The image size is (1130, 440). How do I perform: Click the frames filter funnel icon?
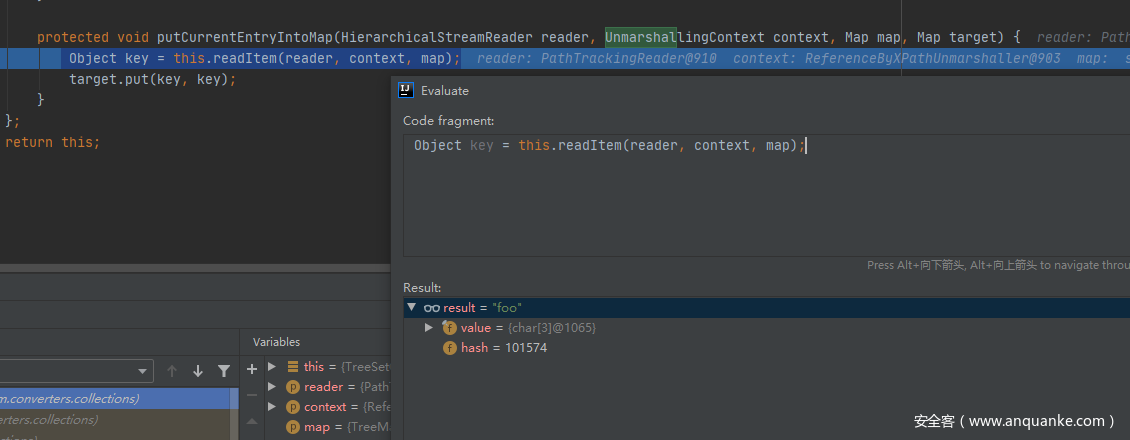click(224, 371)
